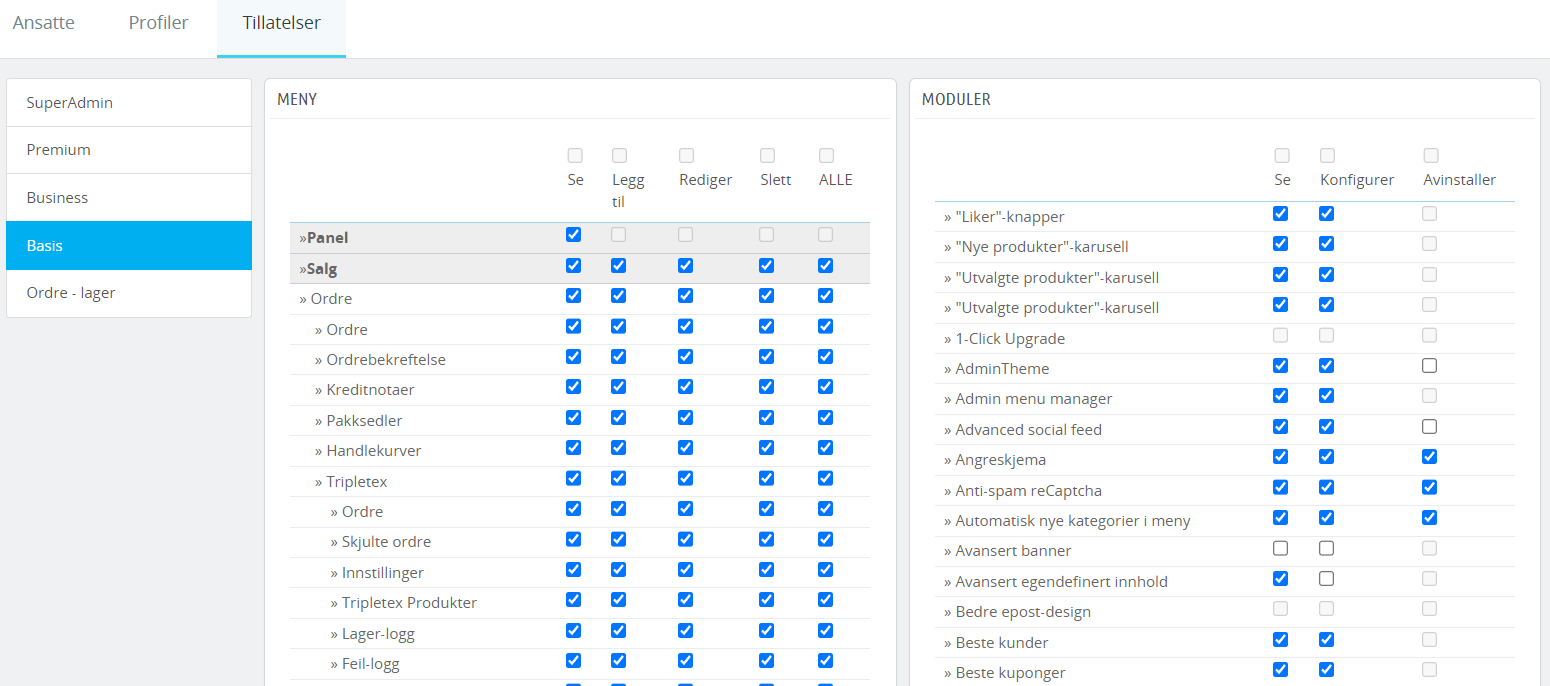Viewport: 1550px width, 686px height.
Task: Uncheck Konfigurer for "Nye produkter"-karusell
Action: [x=1326, y=243]
